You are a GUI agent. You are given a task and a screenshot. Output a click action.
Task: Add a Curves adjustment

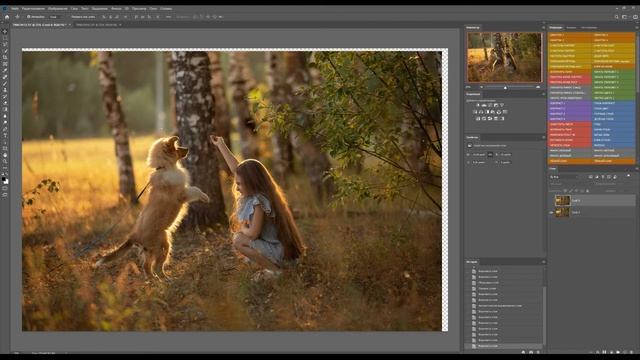pos(490,105)
